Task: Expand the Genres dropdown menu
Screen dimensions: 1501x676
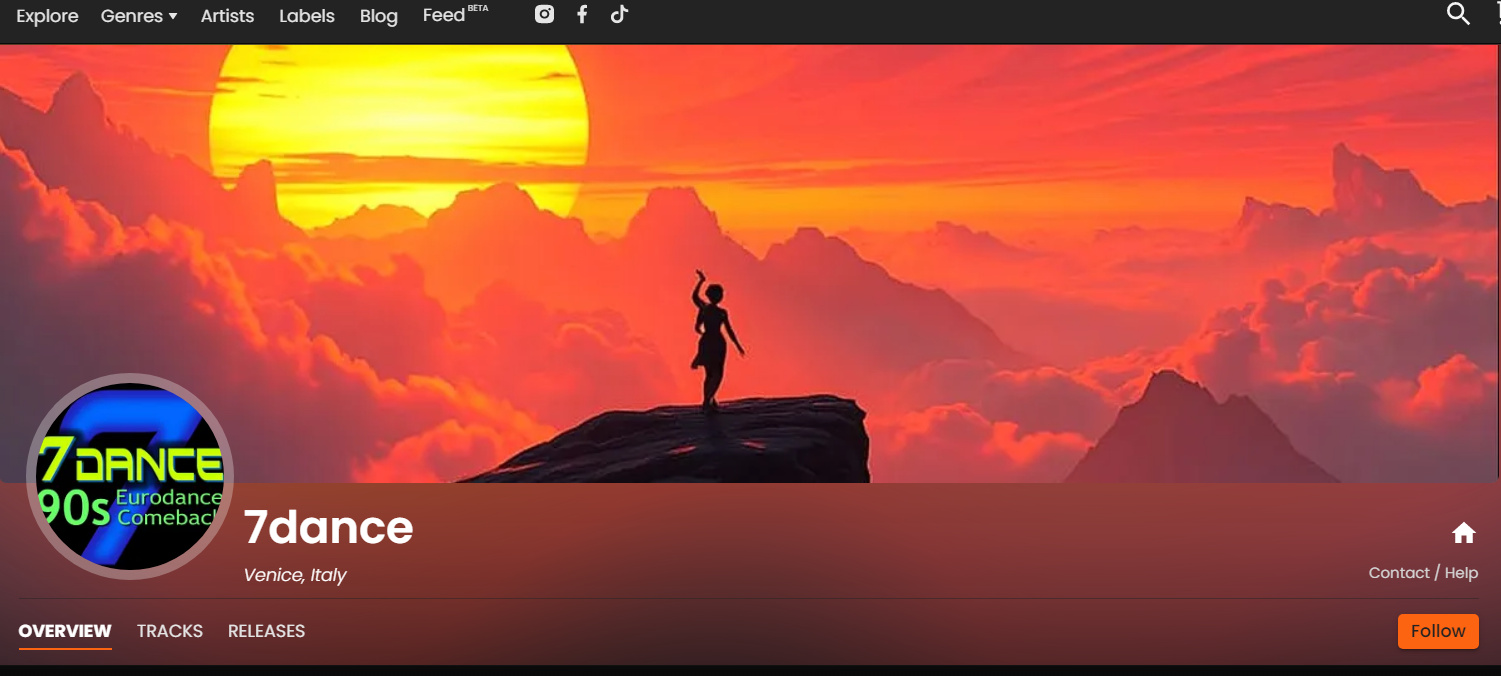Action: click(x=138, y=16)
